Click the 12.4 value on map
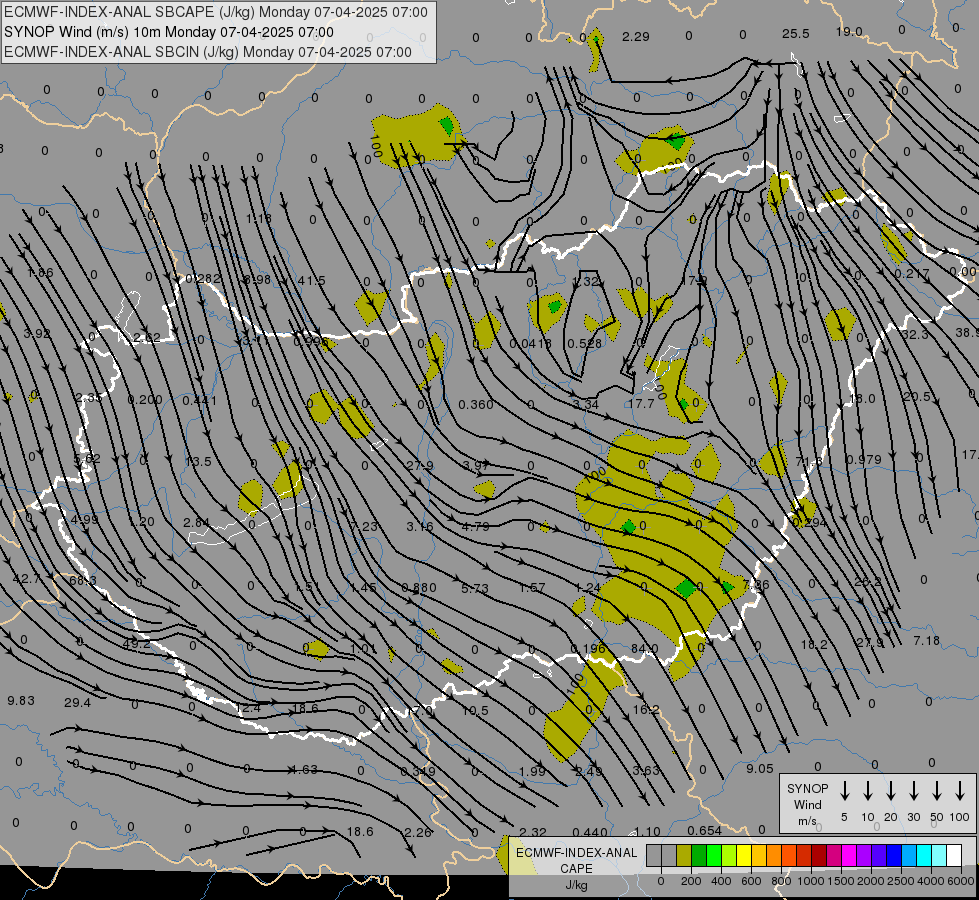Viewport: 979px width, 900px height. click(x=248, y=708)
